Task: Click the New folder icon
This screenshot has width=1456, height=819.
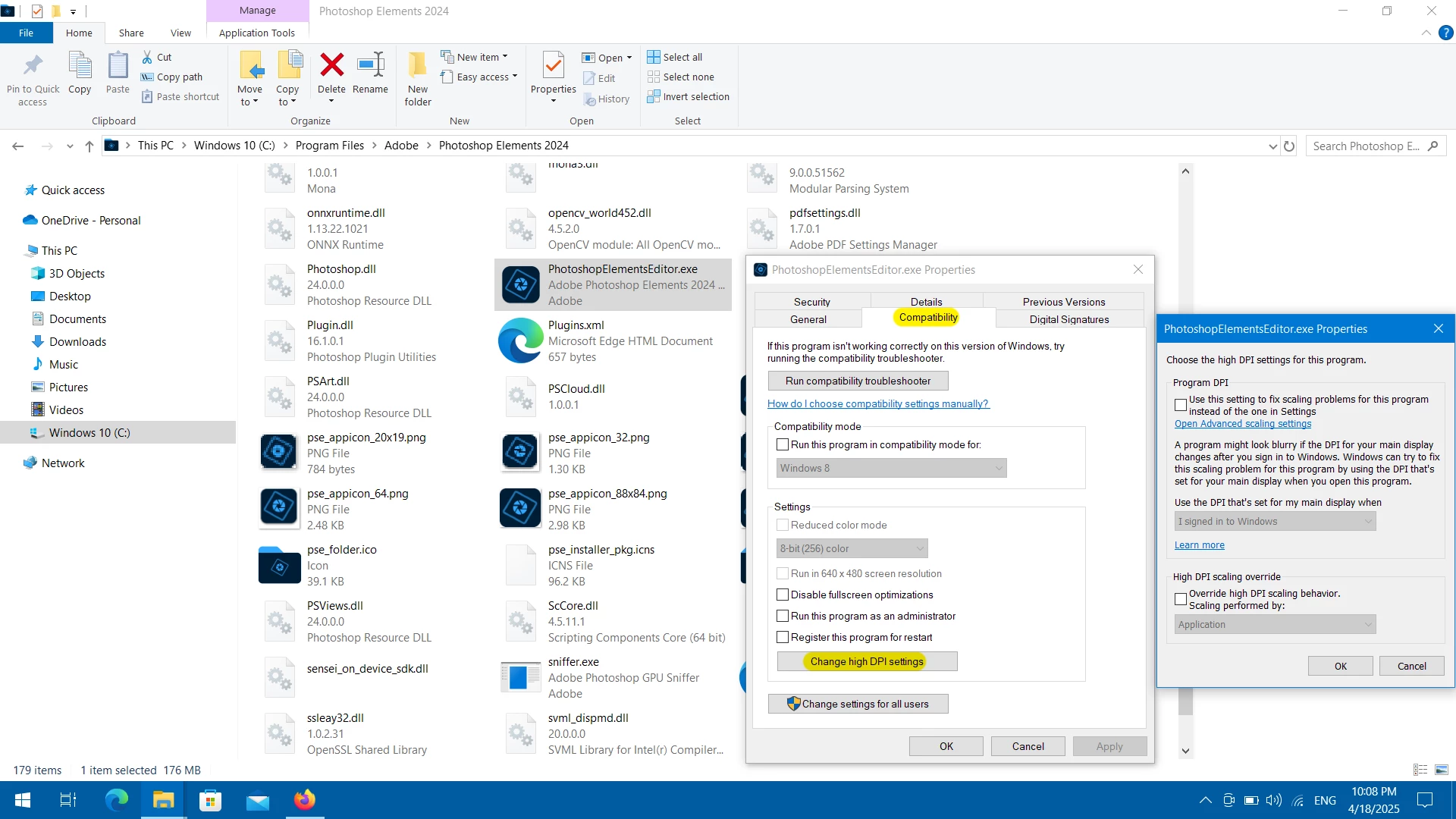Action: [418, 66]
